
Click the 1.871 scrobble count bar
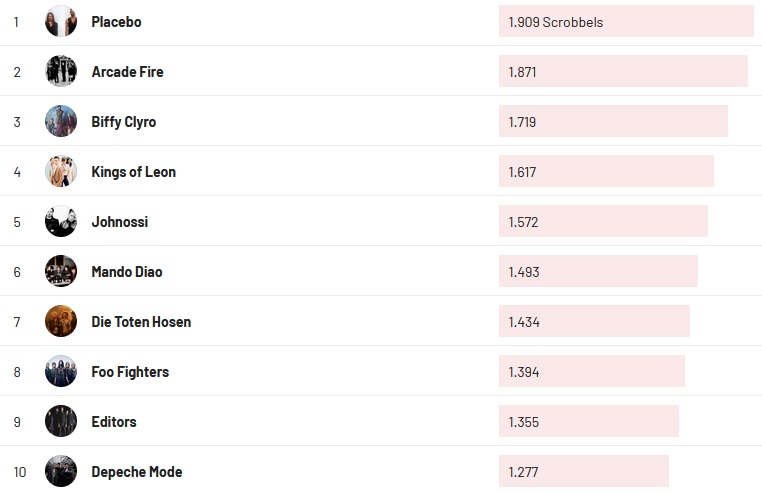[x=623, y=71]
